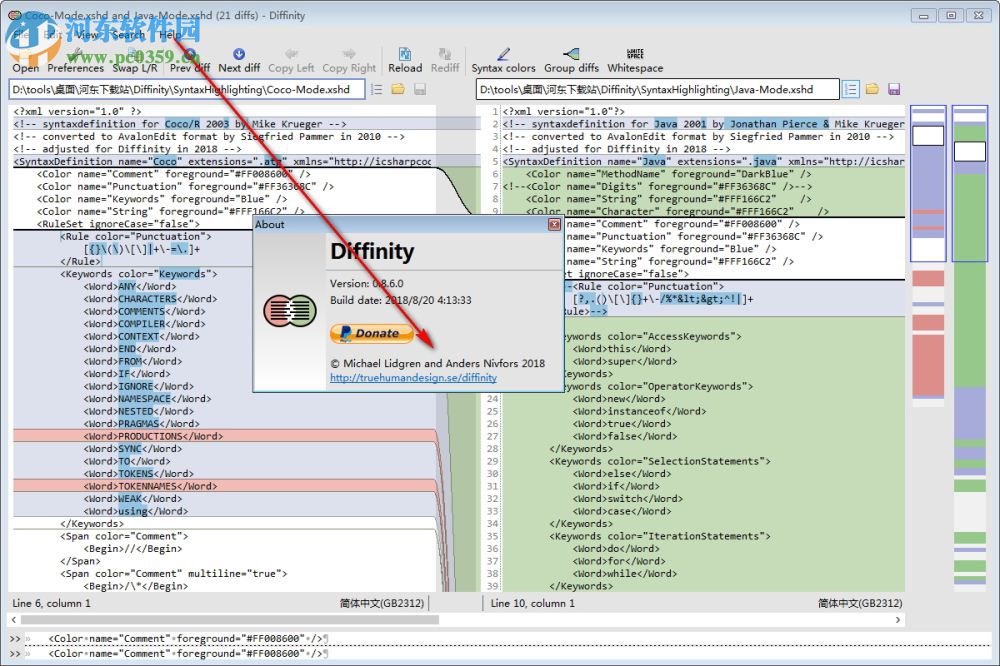Click the Open toolbar button

coord(26,60)
